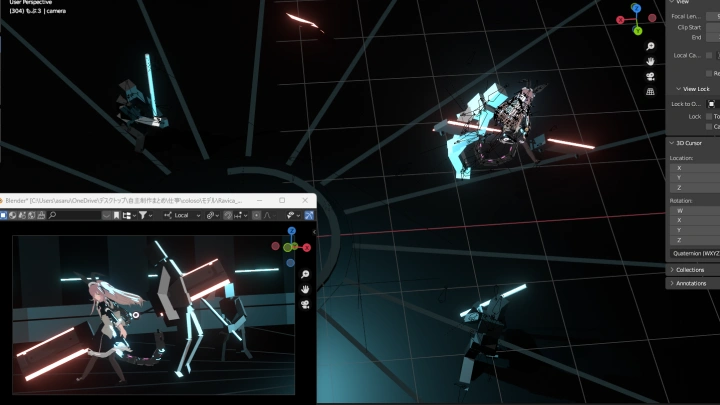Click the small dropdown arrow right of the search field
Image resolution: width=720 pixels, height=405 pixels.
click(106, 215)
